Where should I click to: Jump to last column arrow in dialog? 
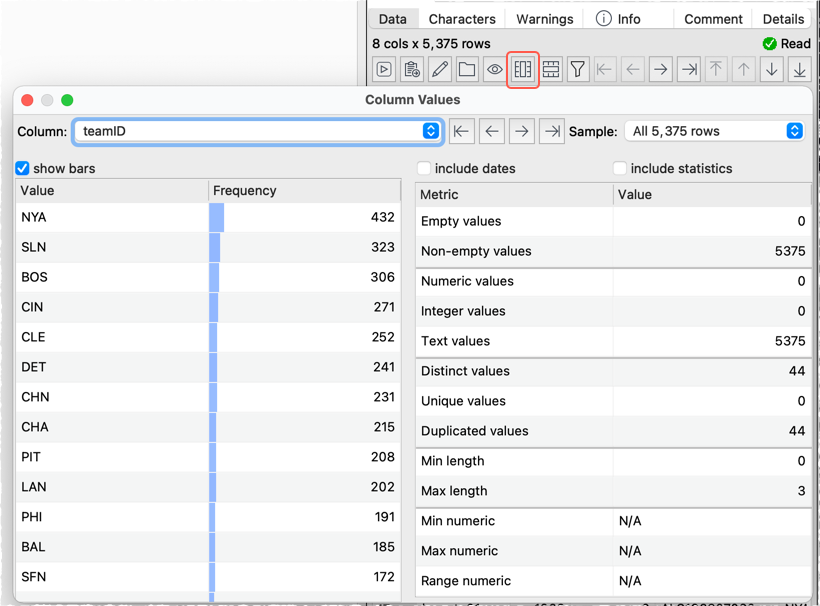[x=551, y=131]
